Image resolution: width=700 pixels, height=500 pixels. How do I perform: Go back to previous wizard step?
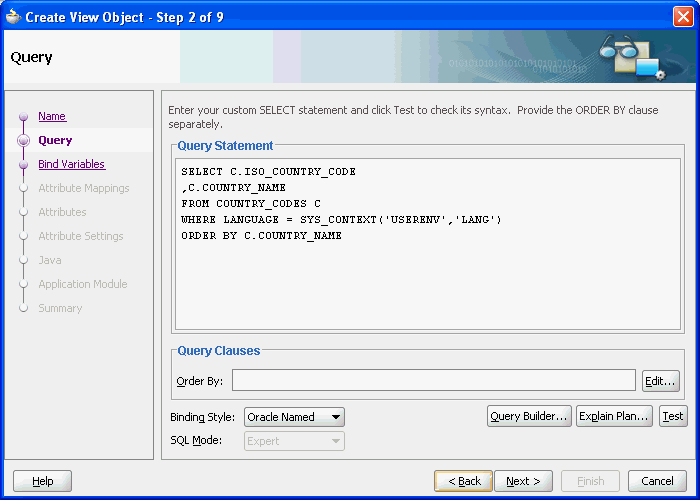pyautogui.click(x=463, y=481)
